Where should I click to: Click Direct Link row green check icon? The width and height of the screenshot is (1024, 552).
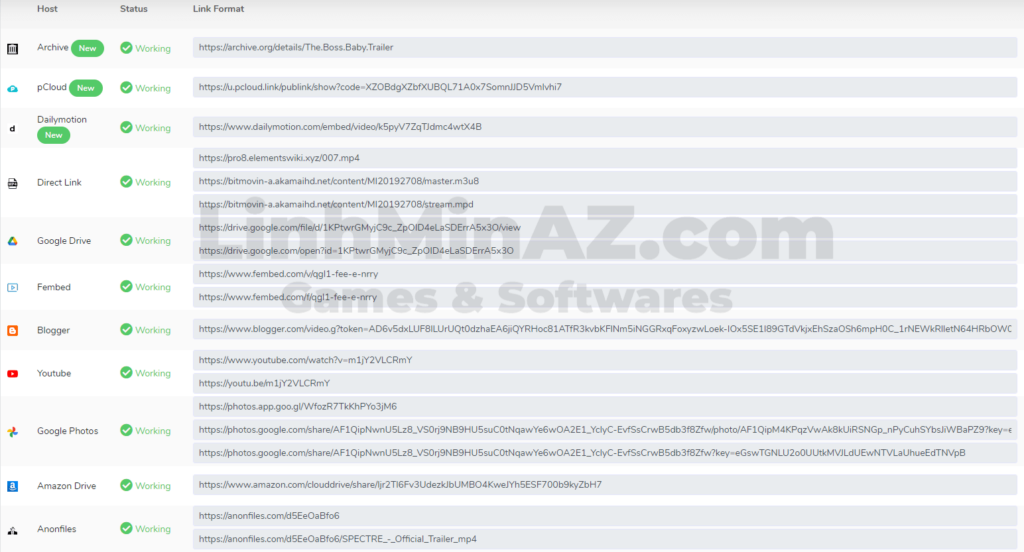(x=126, y=182)
